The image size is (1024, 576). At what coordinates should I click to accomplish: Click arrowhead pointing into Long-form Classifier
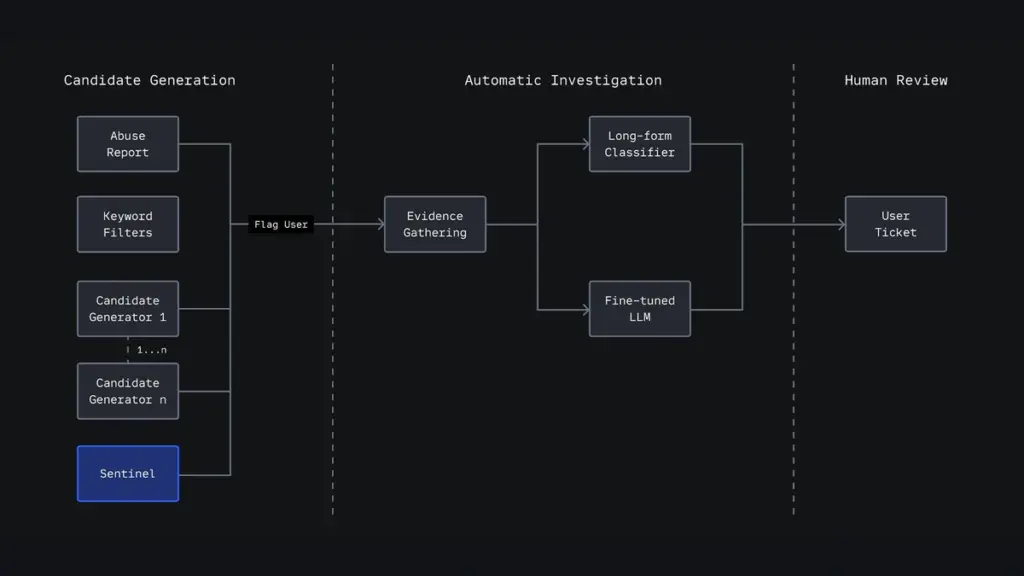[584, 144]
